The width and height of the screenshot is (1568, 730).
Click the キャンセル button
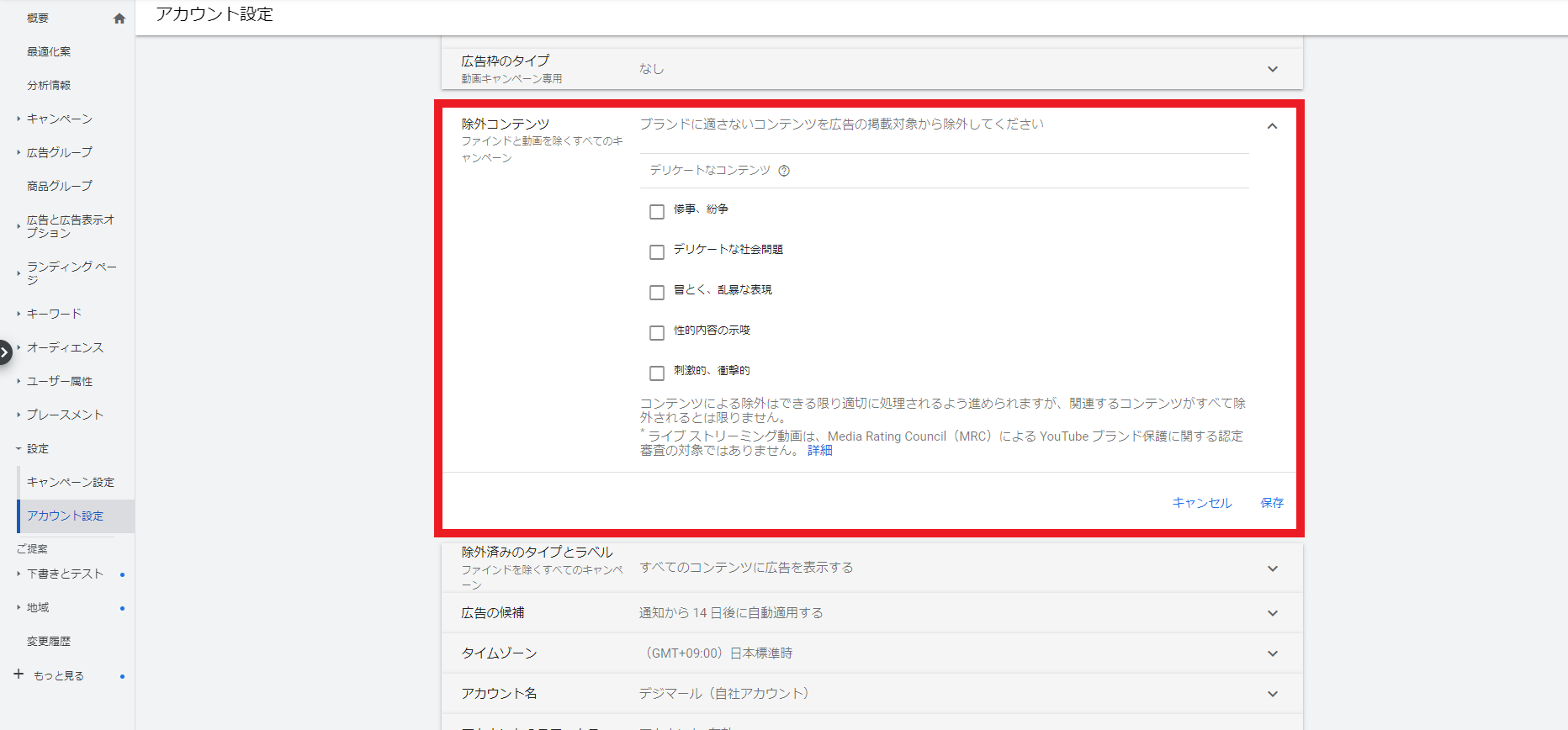(1202, 503)
